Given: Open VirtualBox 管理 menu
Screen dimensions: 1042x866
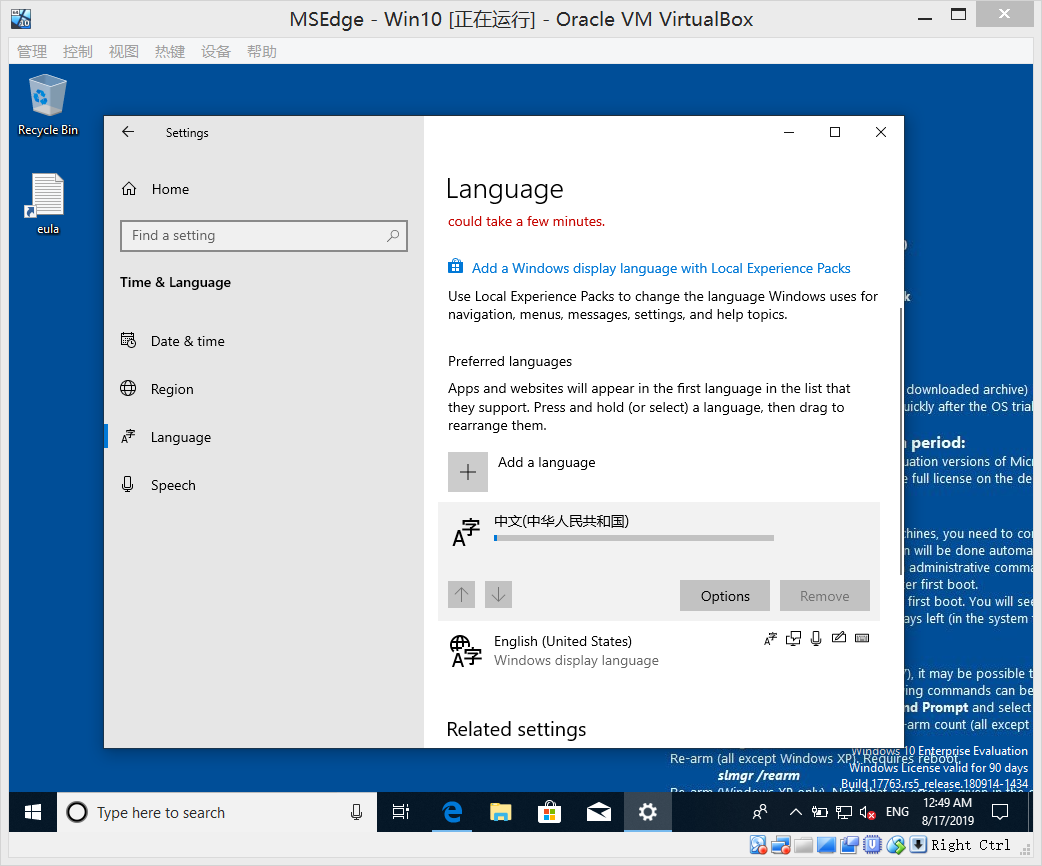Looking at the screenshot, I should [x=32, y=52].
